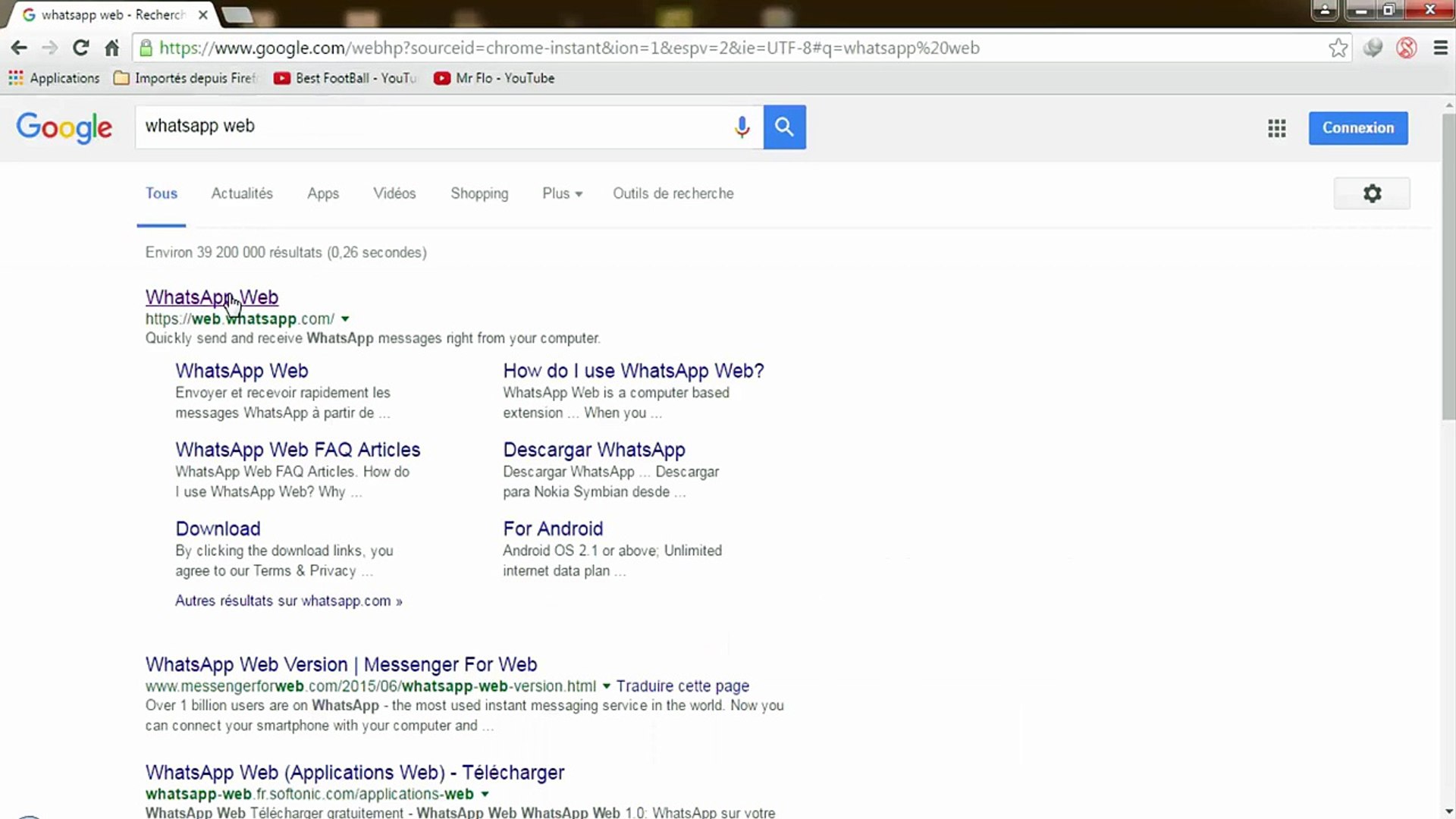Click the voice search microphone icon
The height and width of the screenshot is (819, 1456).
(x=742, y=127)
